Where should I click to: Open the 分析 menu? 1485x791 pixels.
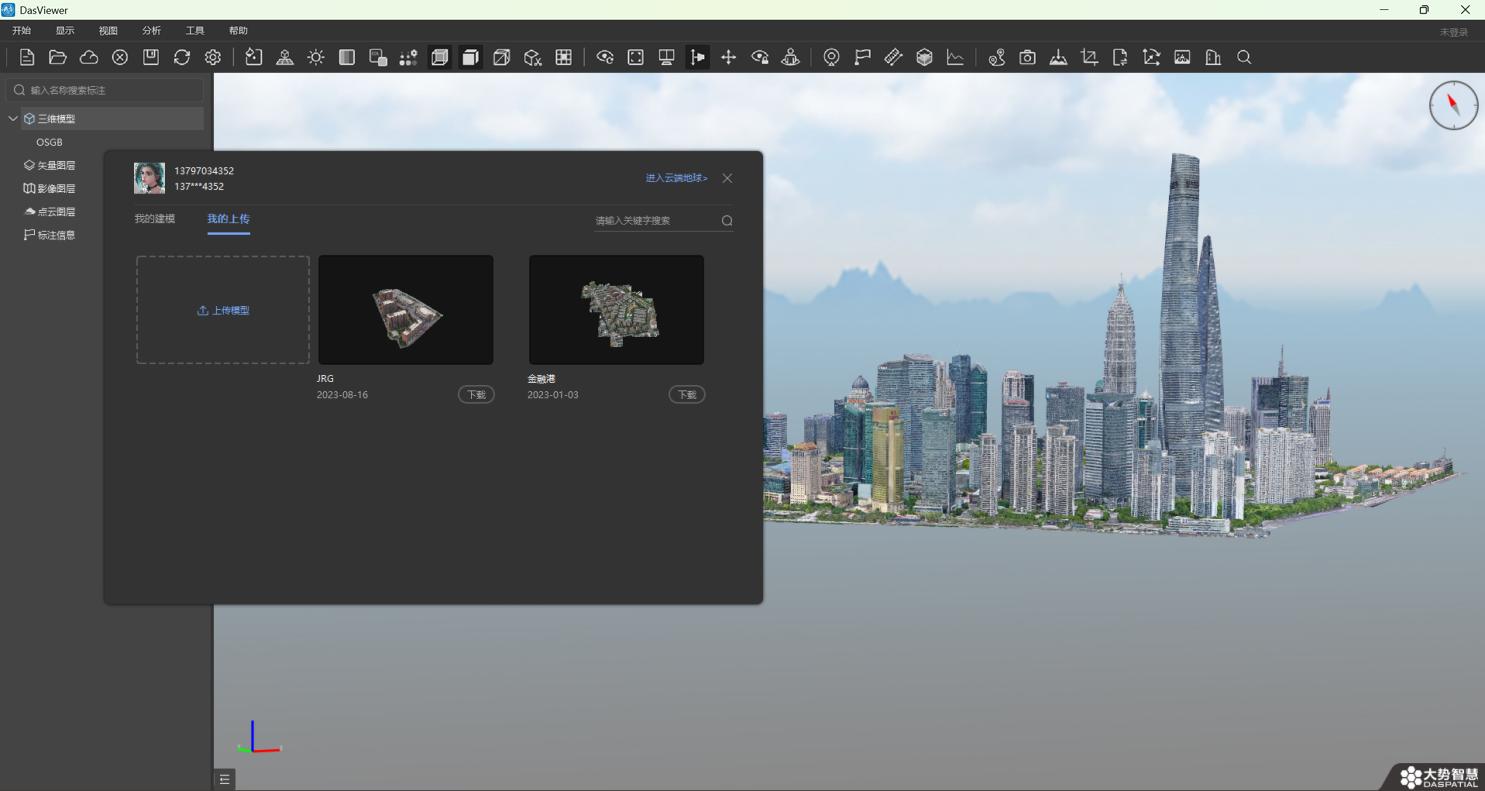[152, 31]
